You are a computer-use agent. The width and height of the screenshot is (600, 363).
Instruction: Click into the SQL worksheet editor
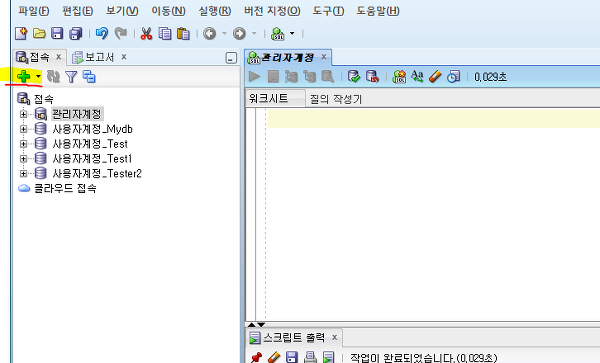[432, 214]
